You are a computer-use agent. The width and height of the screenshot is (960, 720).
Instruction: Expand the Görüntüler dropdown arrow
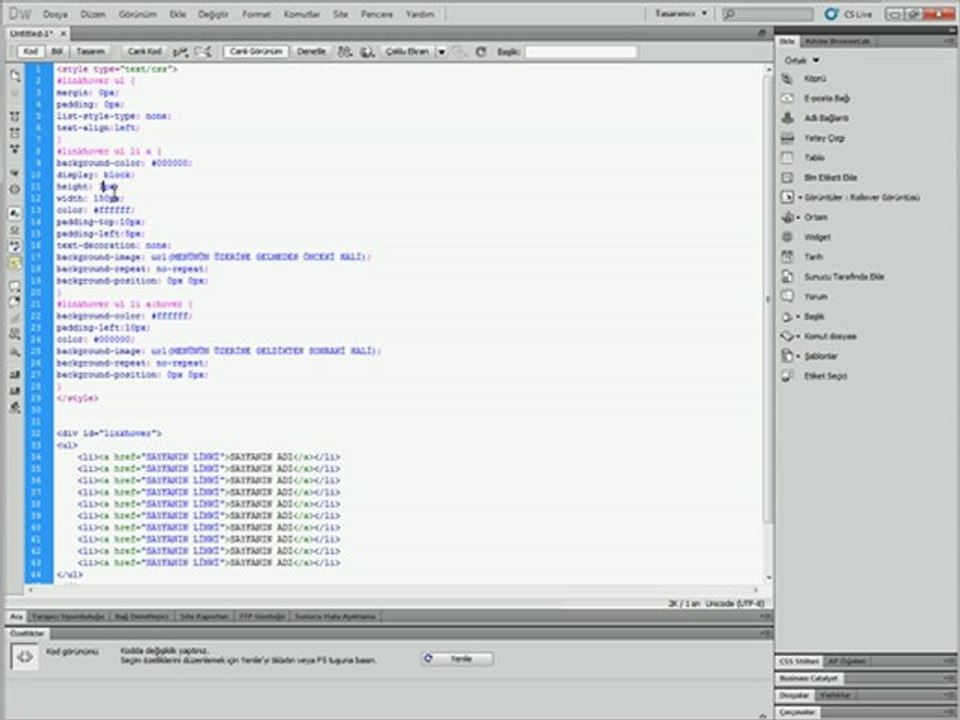(800, 198)
